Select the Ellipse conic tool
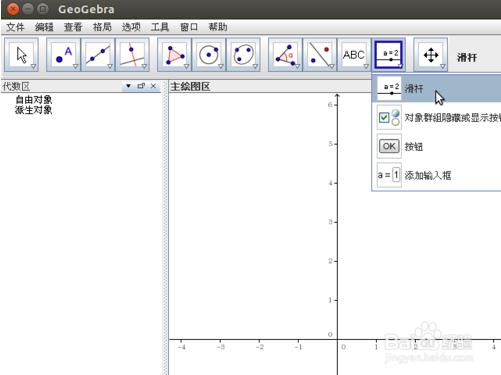This screenshot has height=375, width=501. click(243, 54)
